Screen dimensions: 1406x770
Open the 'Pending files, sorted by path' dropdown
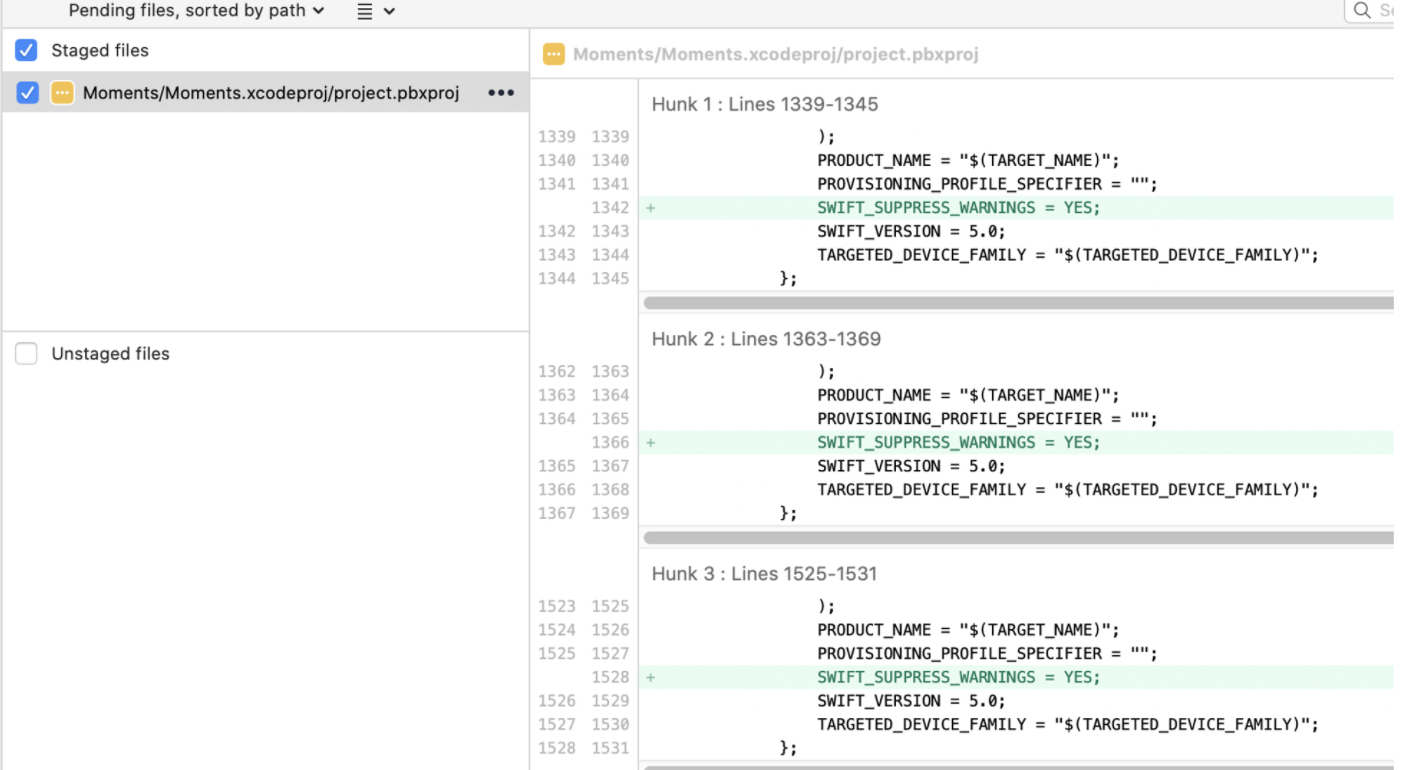click(196, 11)
